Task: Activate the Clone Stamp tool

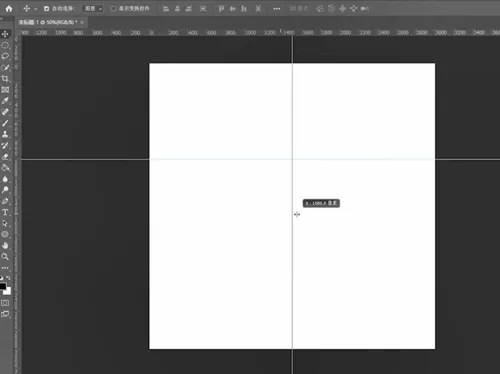Action: point(5,134)
